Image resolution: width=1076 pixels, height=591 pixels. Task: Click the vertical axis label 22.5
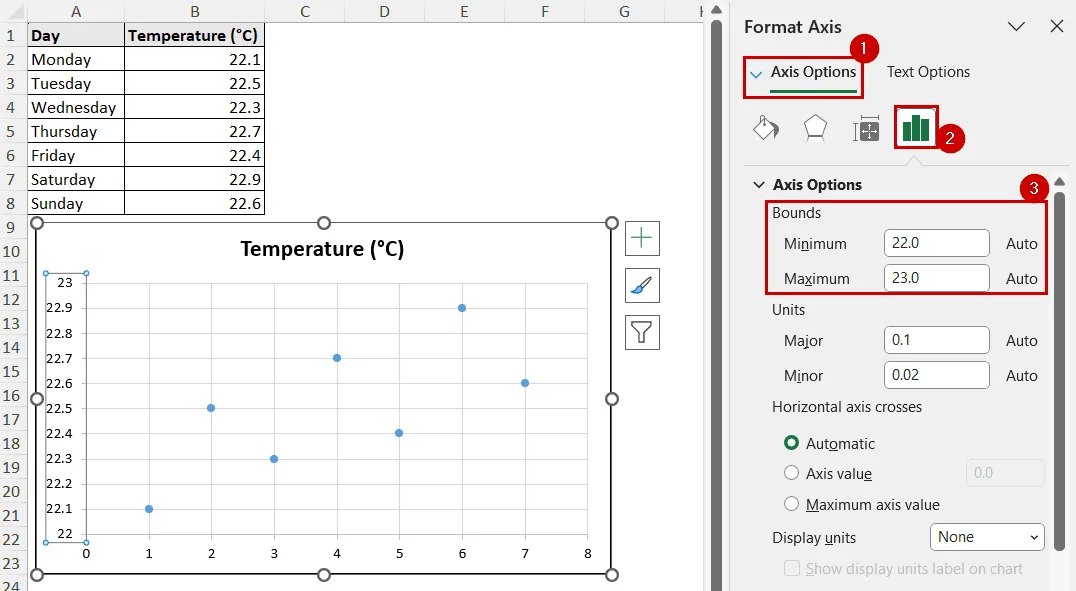point(59,408)
